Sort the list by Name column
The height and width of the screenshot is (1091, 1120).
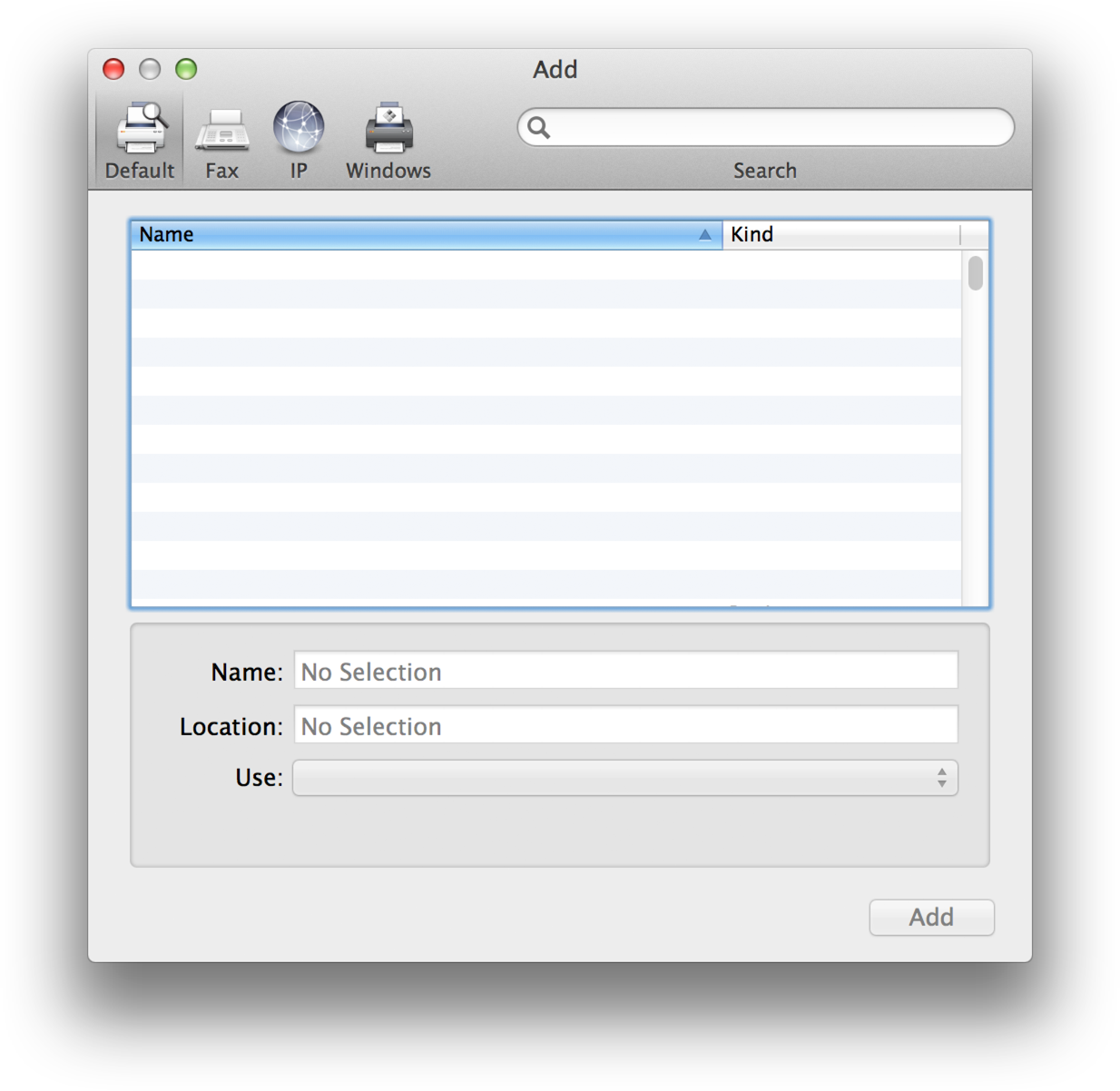click(x=408, y=235)
